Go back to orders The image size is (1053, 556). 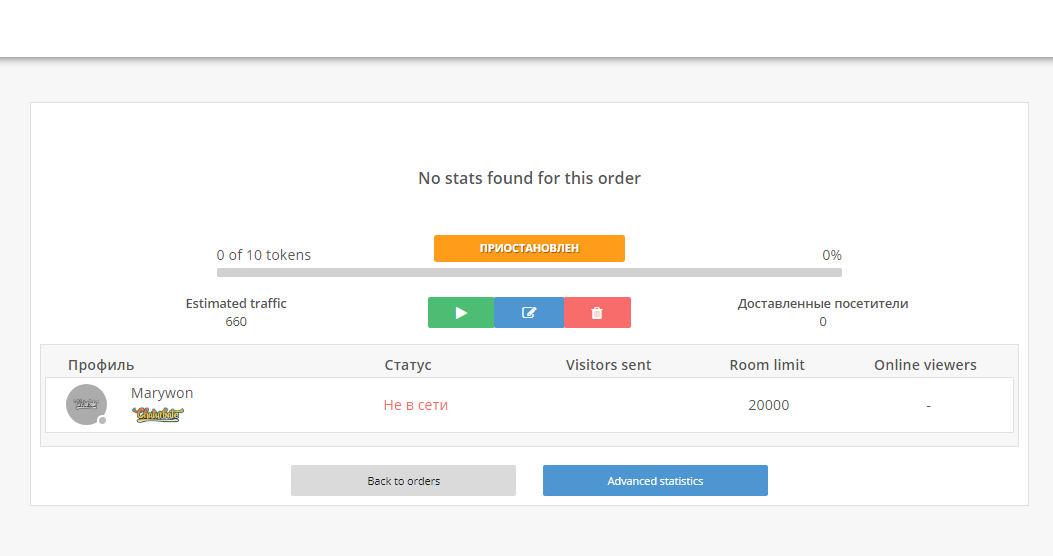[x=403, y=481]
